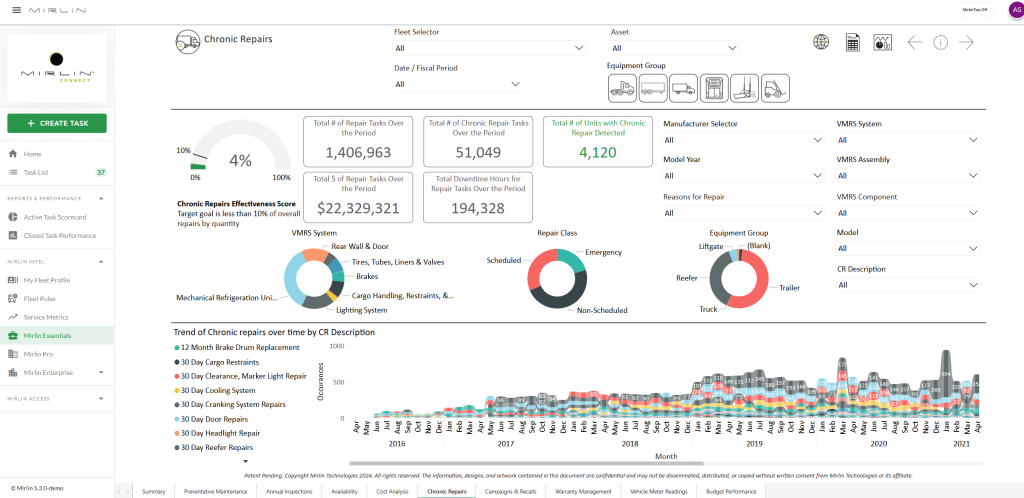
Task: Select the box truck equipment group icon
Action: click(683, 87)
